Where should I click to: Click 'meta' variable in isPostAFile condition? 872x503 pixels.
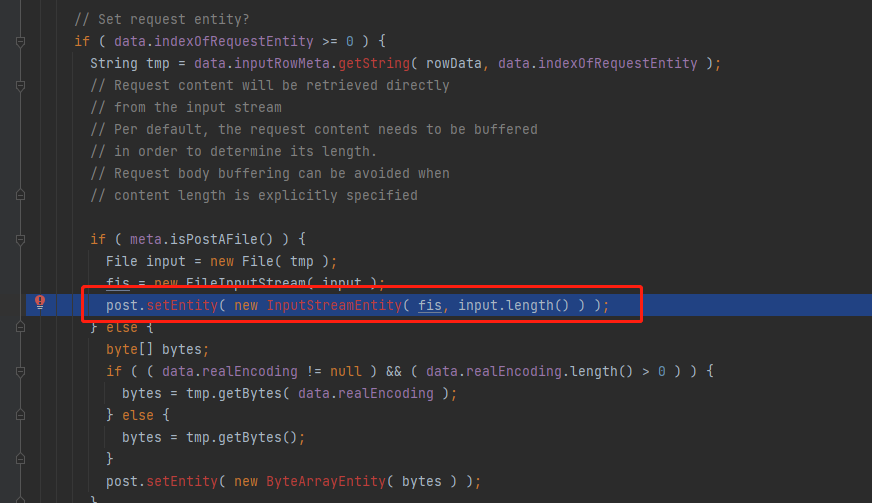pos(146,239)
